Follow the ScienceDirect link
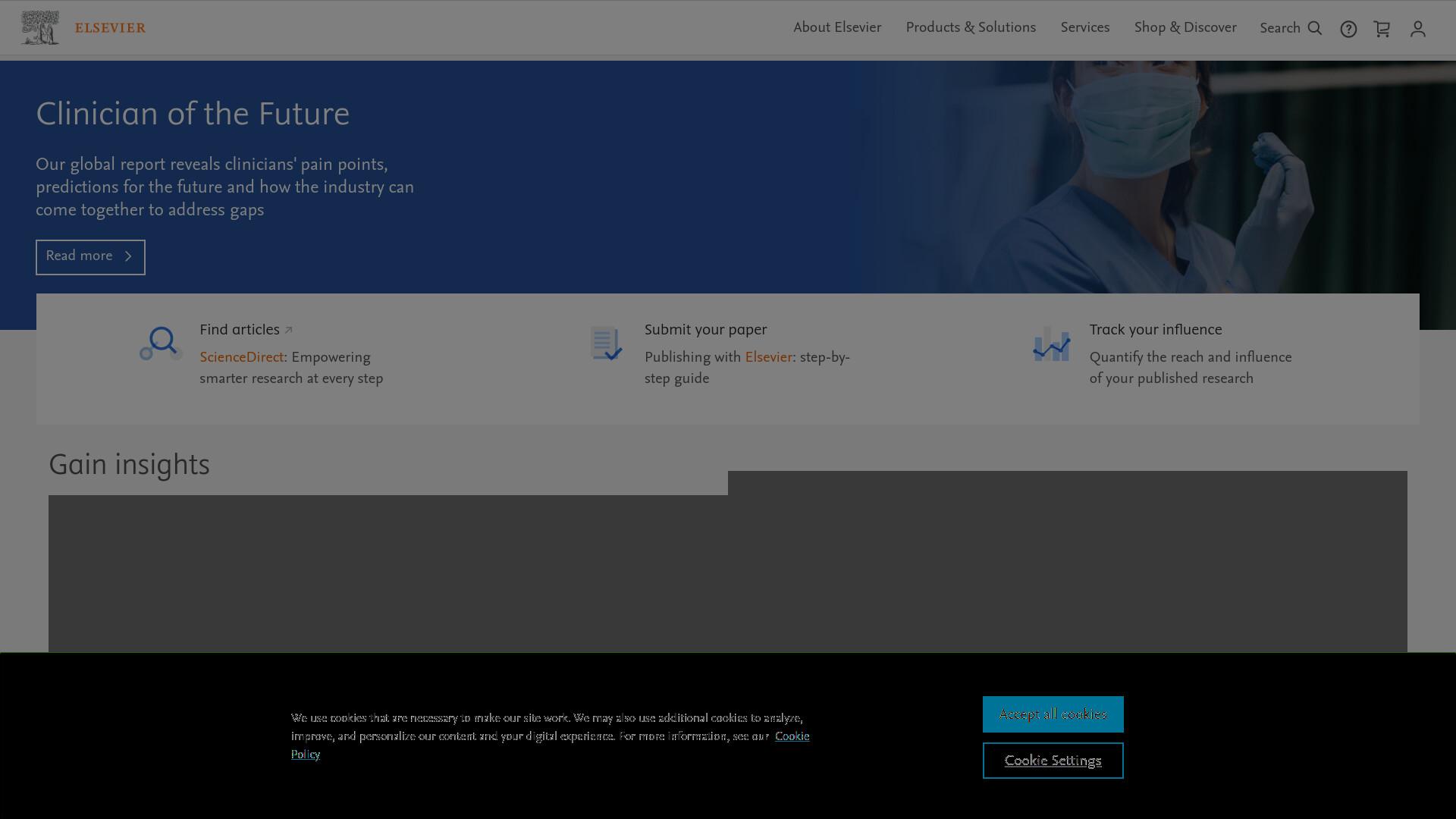Viewport: 1456px width, 819px height. pyautogui.click(x=241, y=357)
